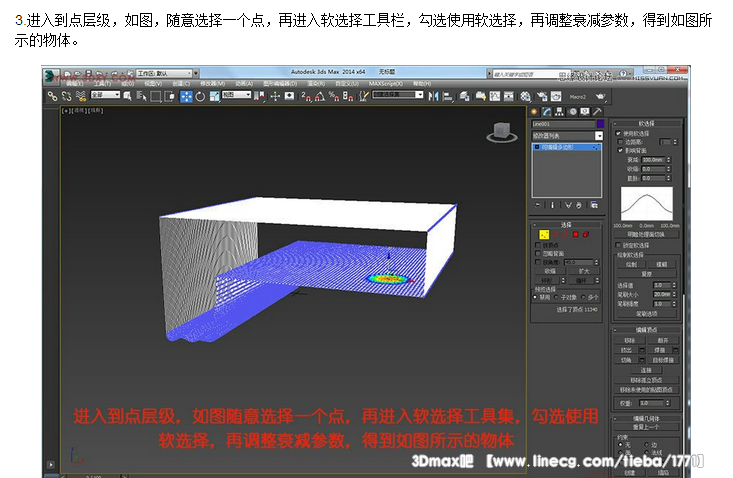Toggle the Angle Snap icon
The height and width of the screenshot is (478, 733).
tap(320, 96)
